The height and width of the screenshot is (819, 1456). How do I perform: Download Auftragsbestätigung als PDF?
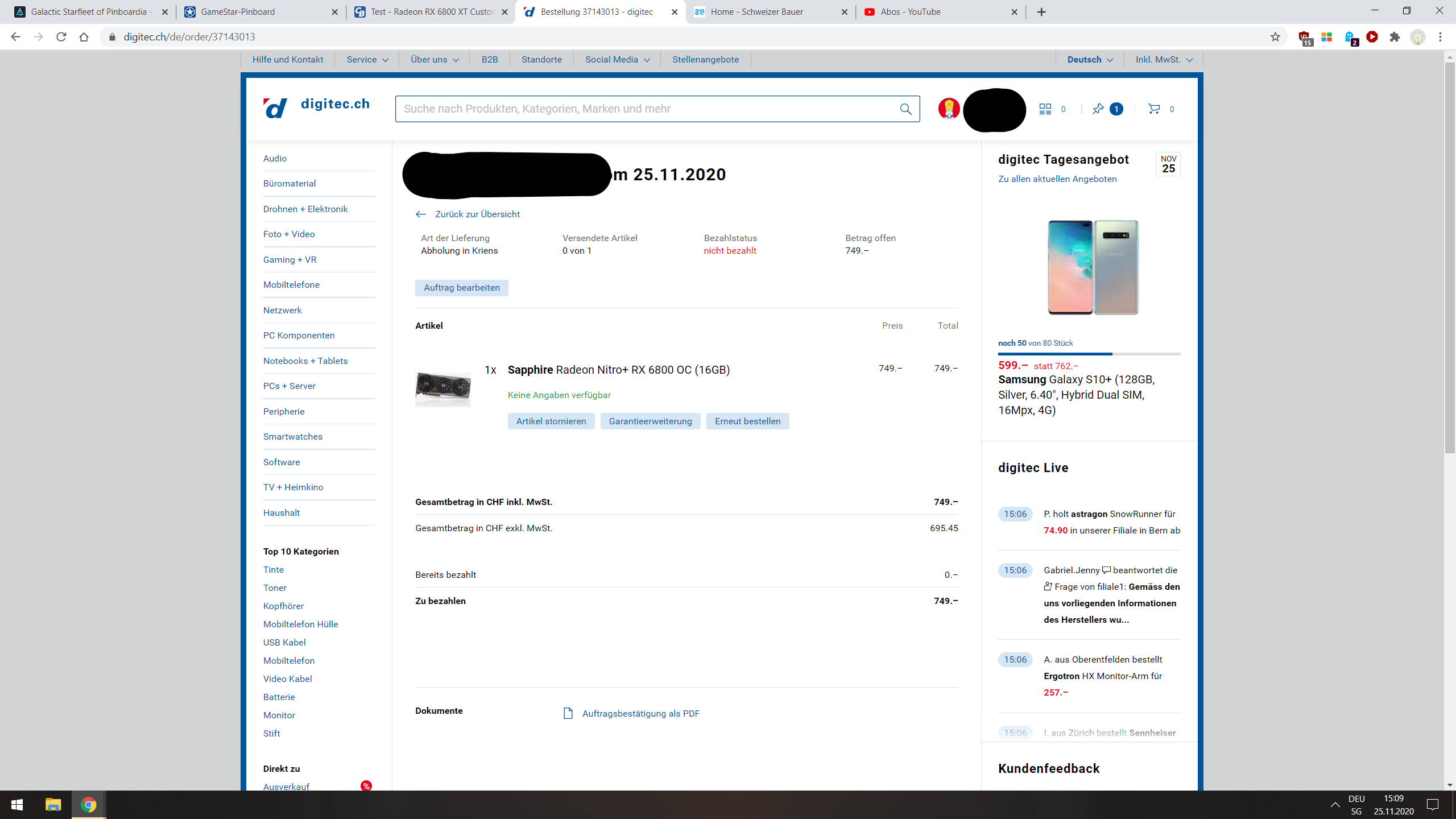coord(640,714)
